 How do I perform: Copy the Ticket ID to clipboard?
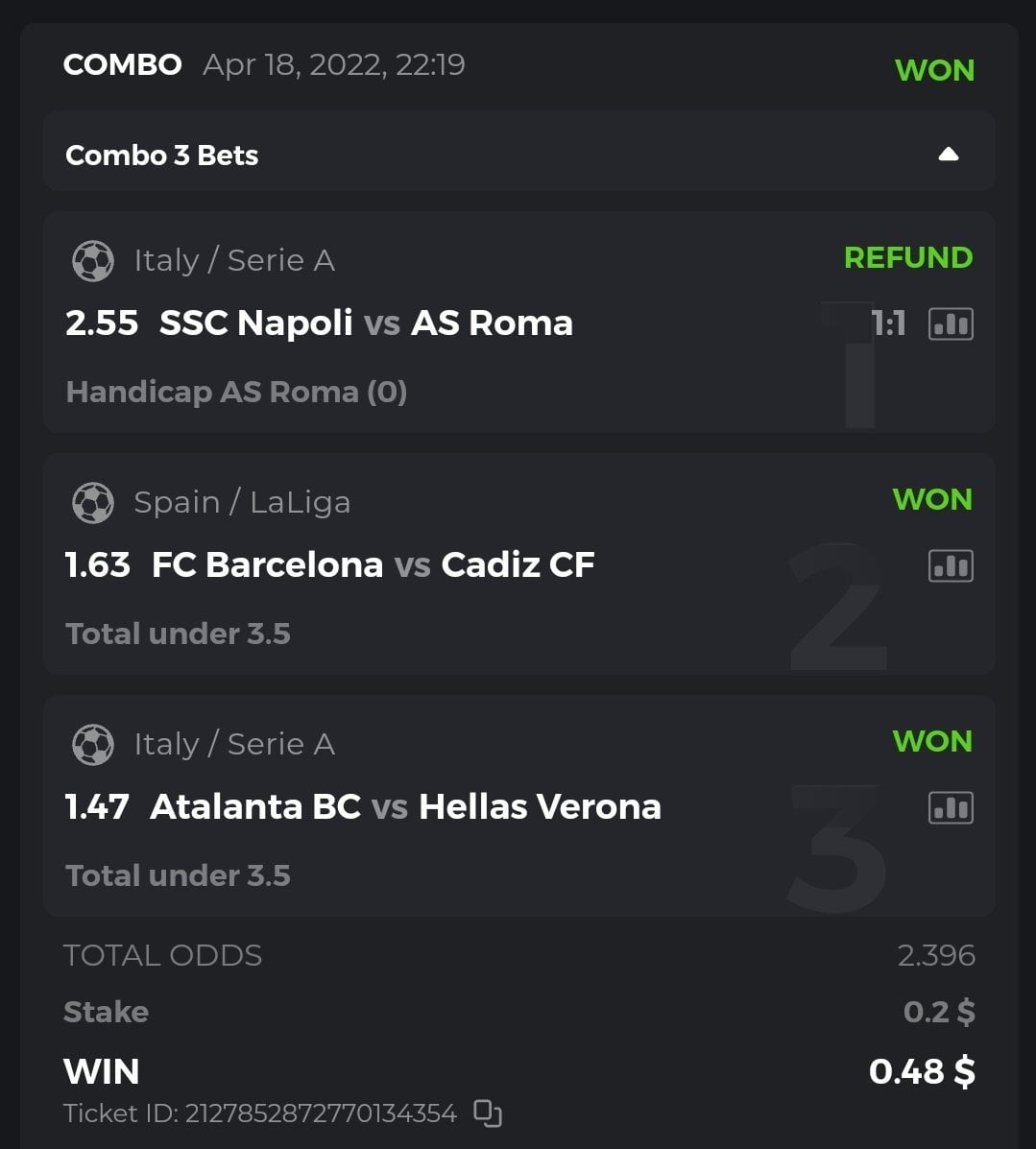coord(488,1113)
